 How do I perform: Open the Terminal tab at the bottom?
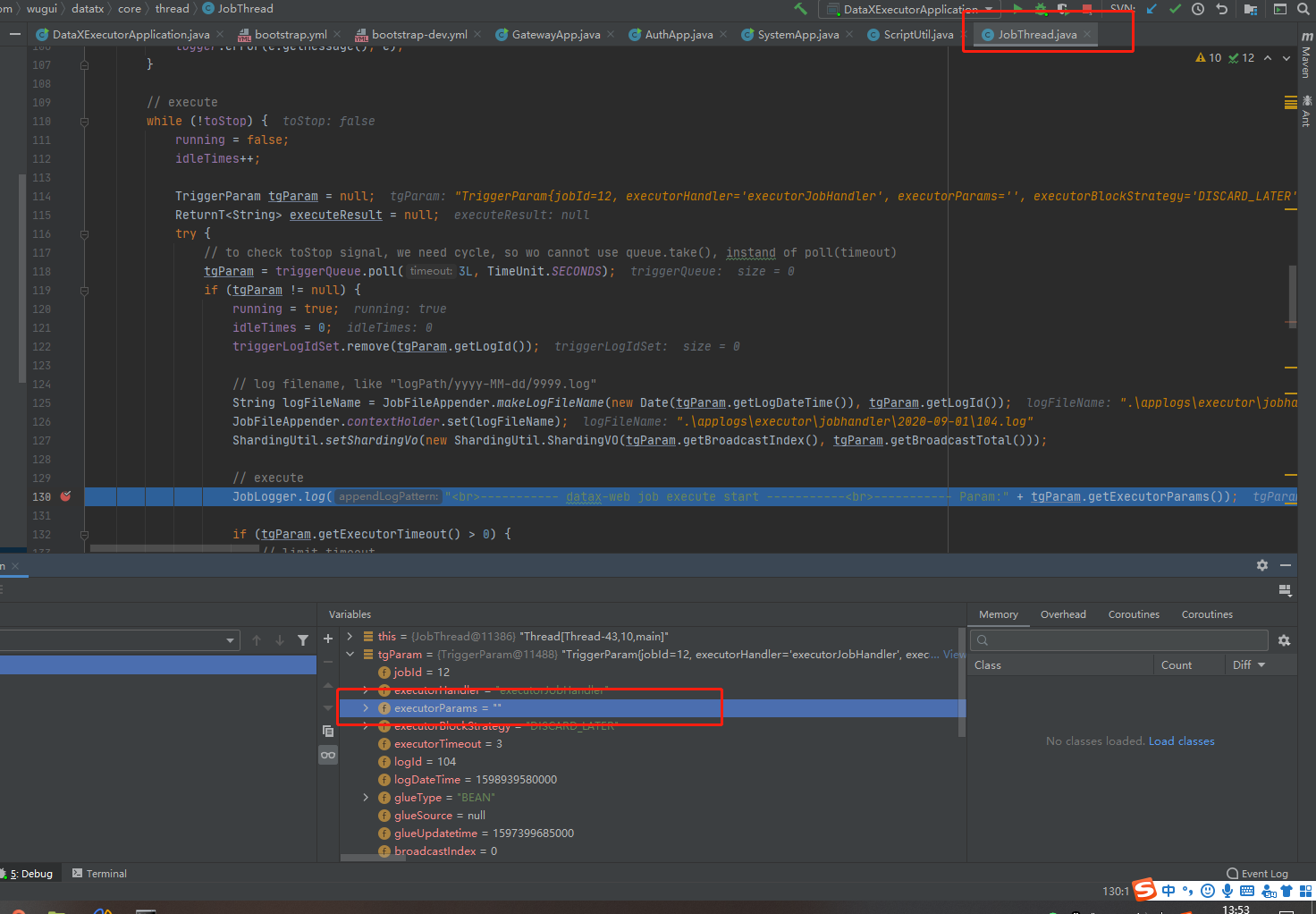coord(98,873)
